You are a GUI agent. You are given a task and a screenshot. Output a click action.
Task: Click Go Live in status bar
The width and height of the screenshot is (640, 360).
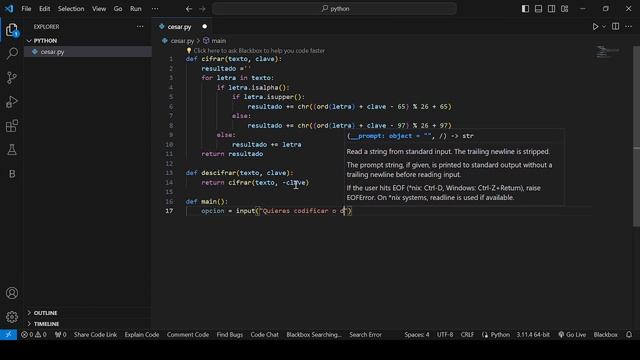tap(572, 335)
